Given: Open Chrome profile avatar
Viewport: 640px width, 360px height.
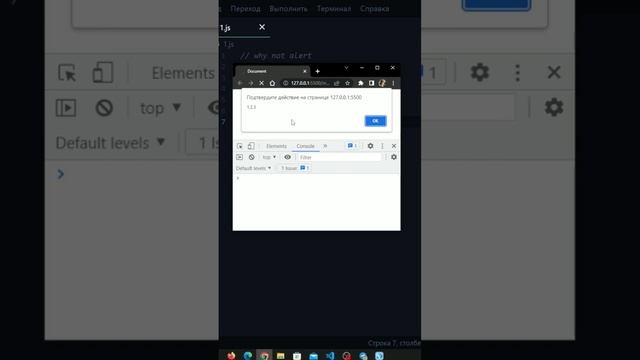Looking at the screenshot, I should pos(382,83).
